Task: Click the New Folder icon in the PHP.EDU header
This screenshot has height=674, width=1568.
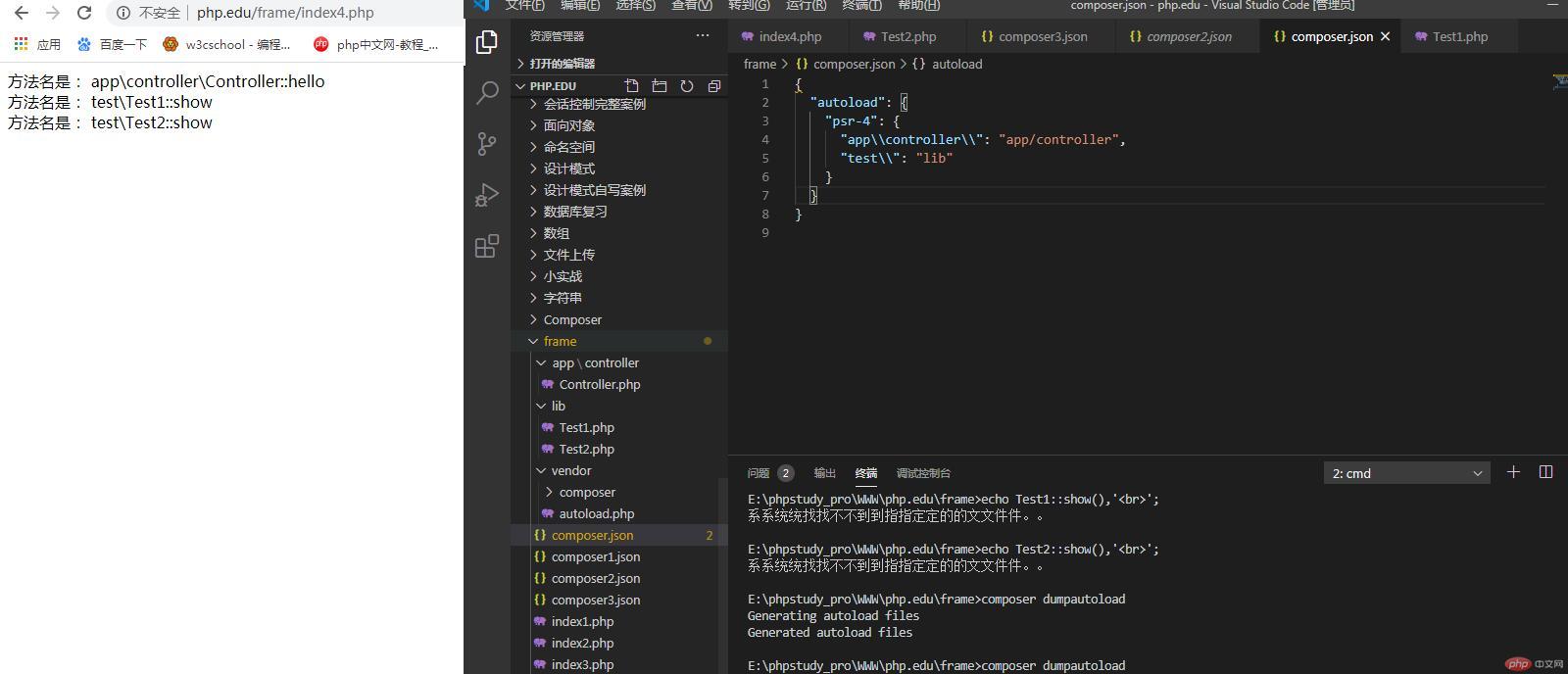Action: (x=660, y=86)
